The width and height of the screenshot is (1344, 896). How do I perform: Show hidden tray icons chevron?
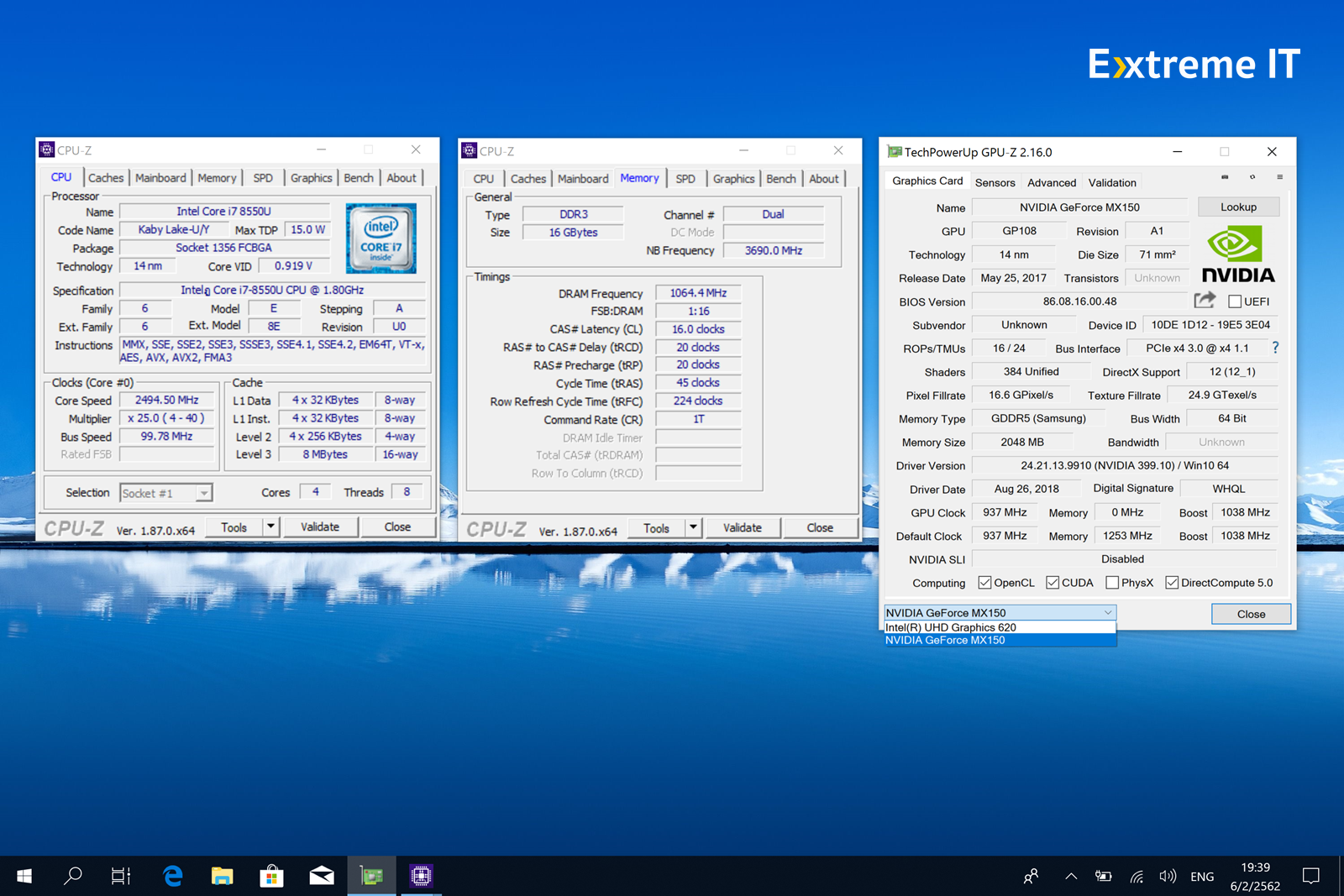point(1071,876)
